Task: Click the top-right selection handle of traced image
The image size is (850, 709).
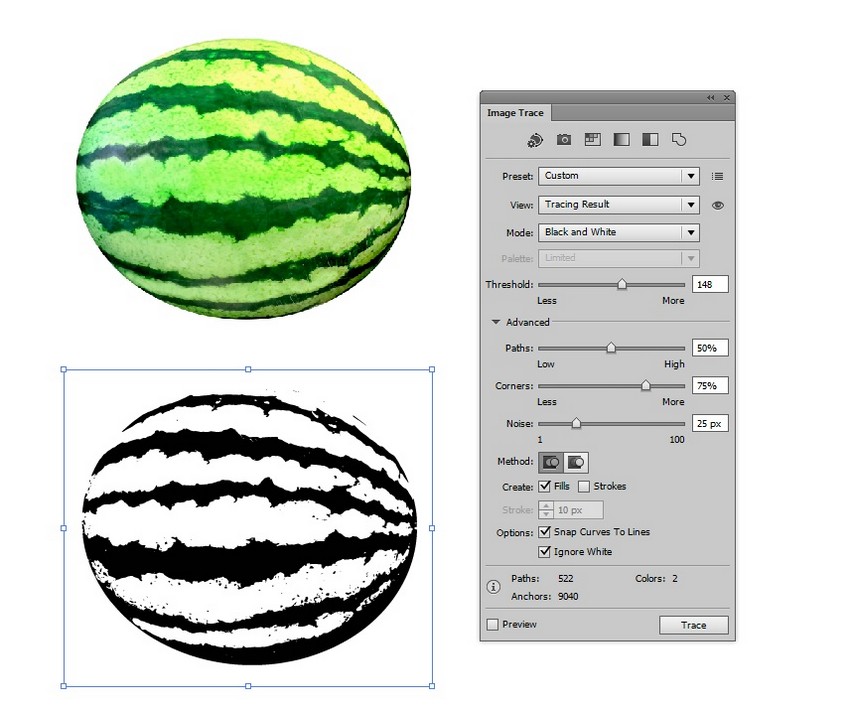Action: pos(432,370)
